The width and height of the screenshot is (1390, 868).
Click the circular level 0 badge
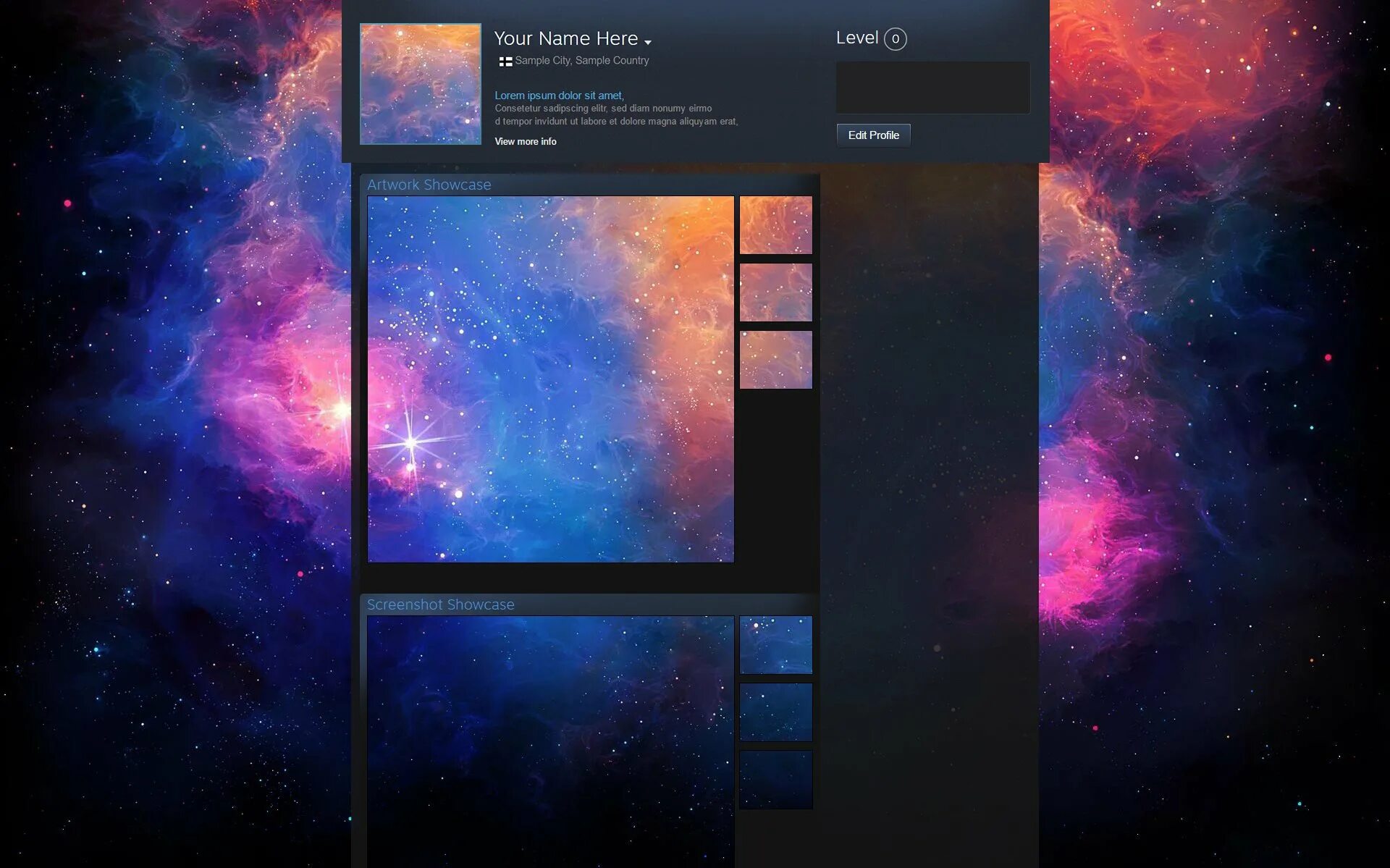click(x=896, y=39)
